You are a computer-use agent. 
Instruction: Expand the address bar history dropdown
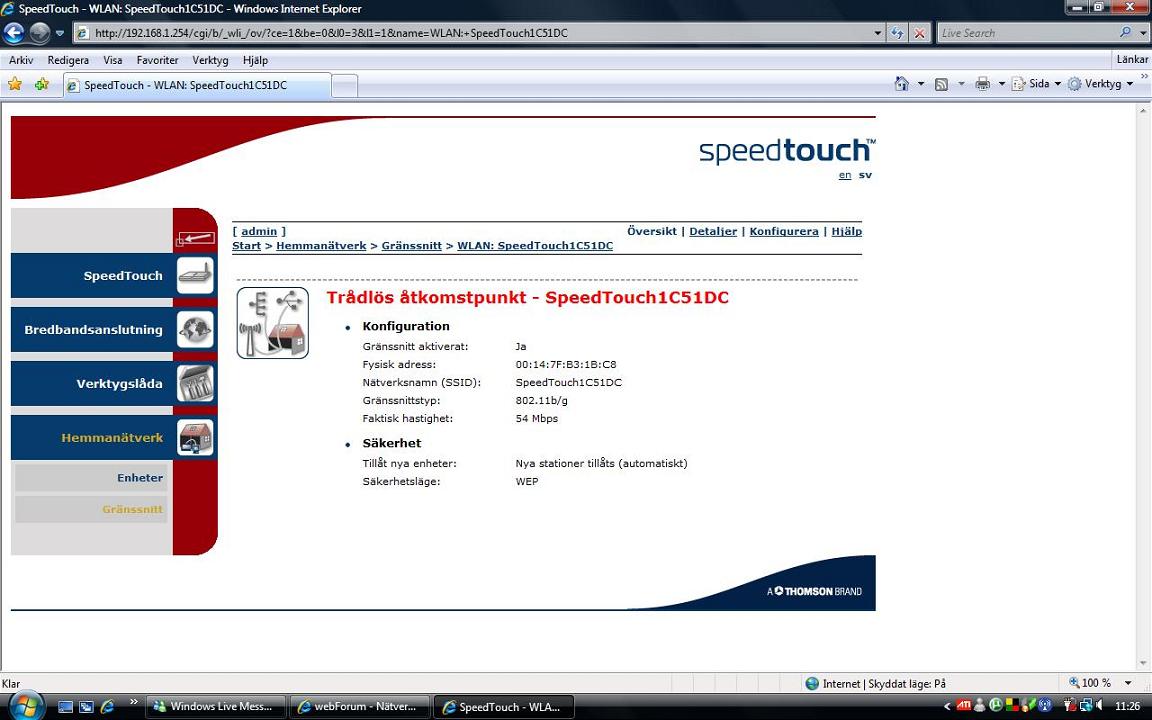[x=877, y=33]
